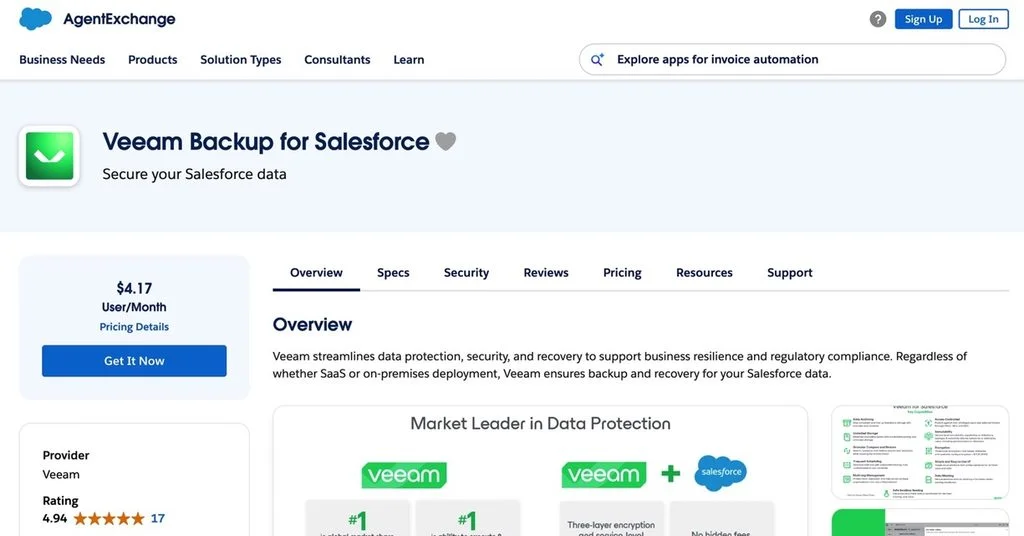
Task: Switch to the Reviews tab
Action: coord(546,273)
